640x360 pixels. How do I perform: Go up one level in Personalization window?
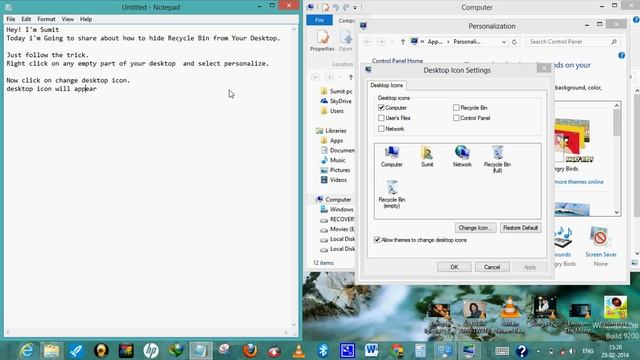(x=403, y=42)
